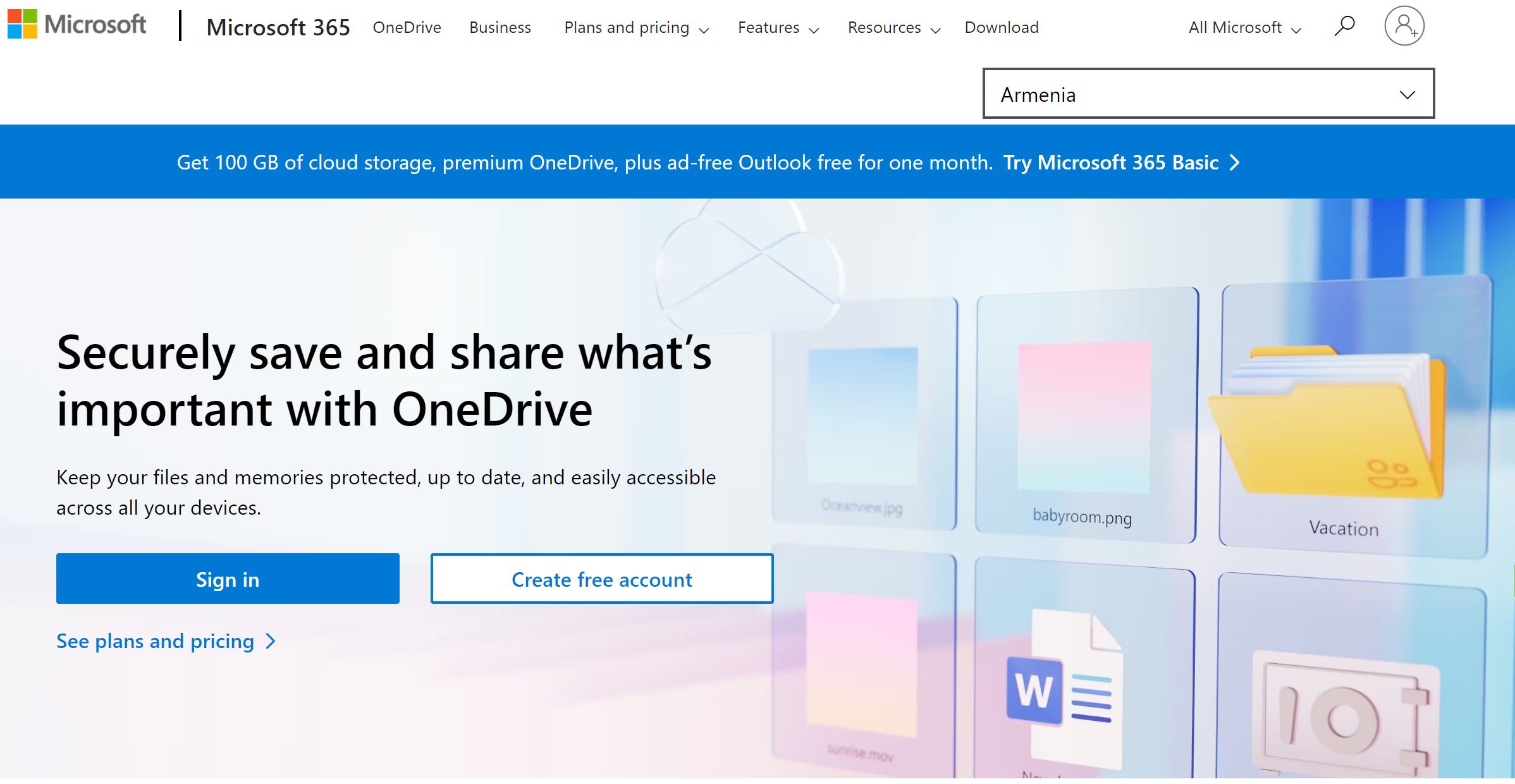Viewport: 1515px width, 784px height.
Task: Open the Plans and pricing dropdown
Action: (x=636, y=27)
